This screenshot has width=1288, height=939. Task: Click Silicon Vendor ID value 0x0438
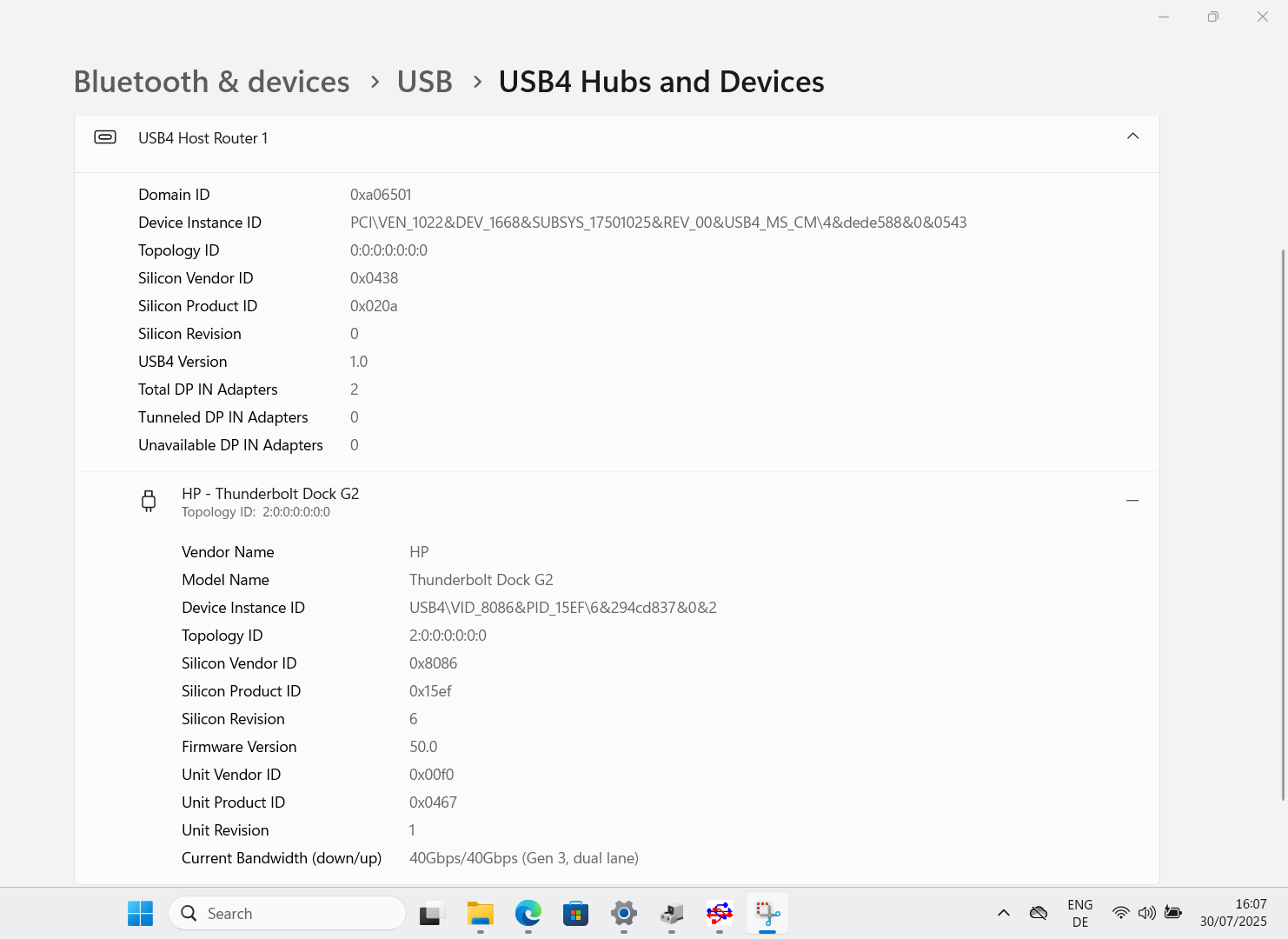374,278
